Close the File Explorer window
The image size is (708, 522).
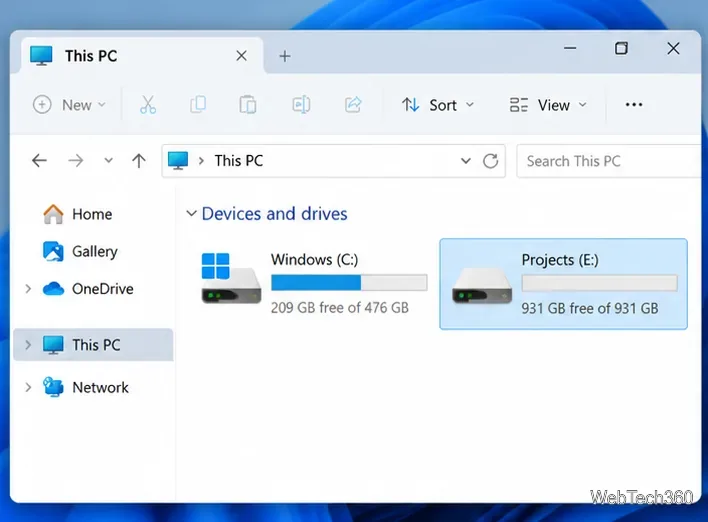[673, 48]
